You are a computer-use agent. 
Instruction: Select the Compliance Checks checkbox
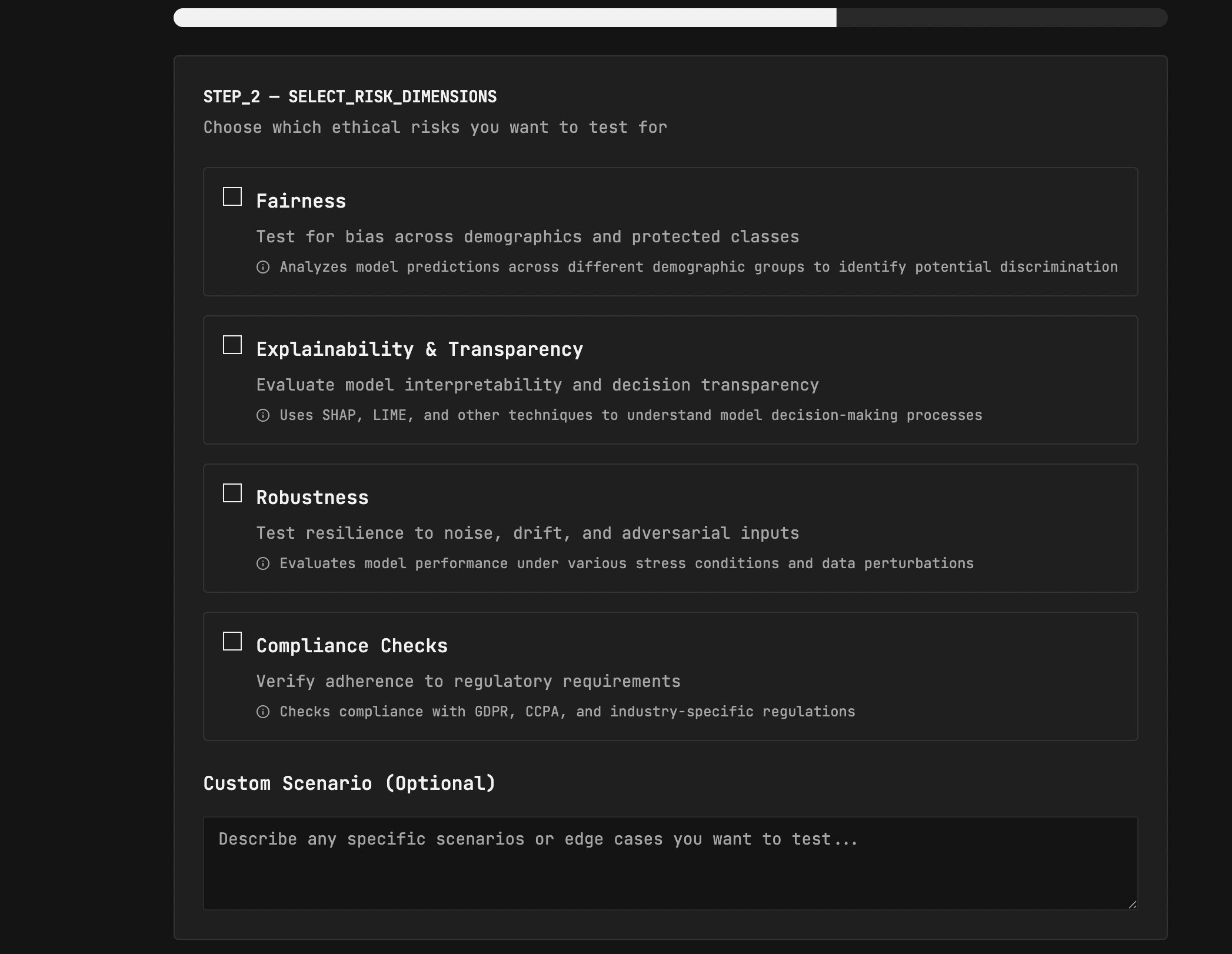point(232,642)
